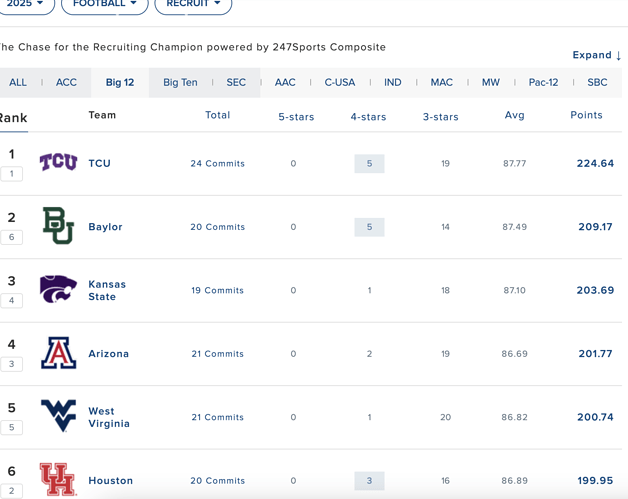The height and width of the screenshot is (499, 628).
Task: Switch to the SEC conference tab
Action: pyautogui.click(x=236, y=82)
